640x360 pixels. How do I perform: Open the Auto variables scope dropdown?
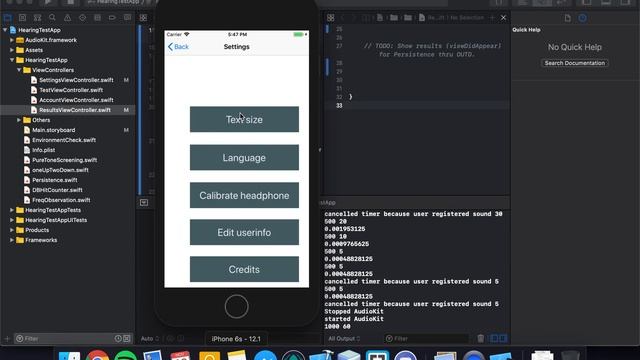(150, 338)
